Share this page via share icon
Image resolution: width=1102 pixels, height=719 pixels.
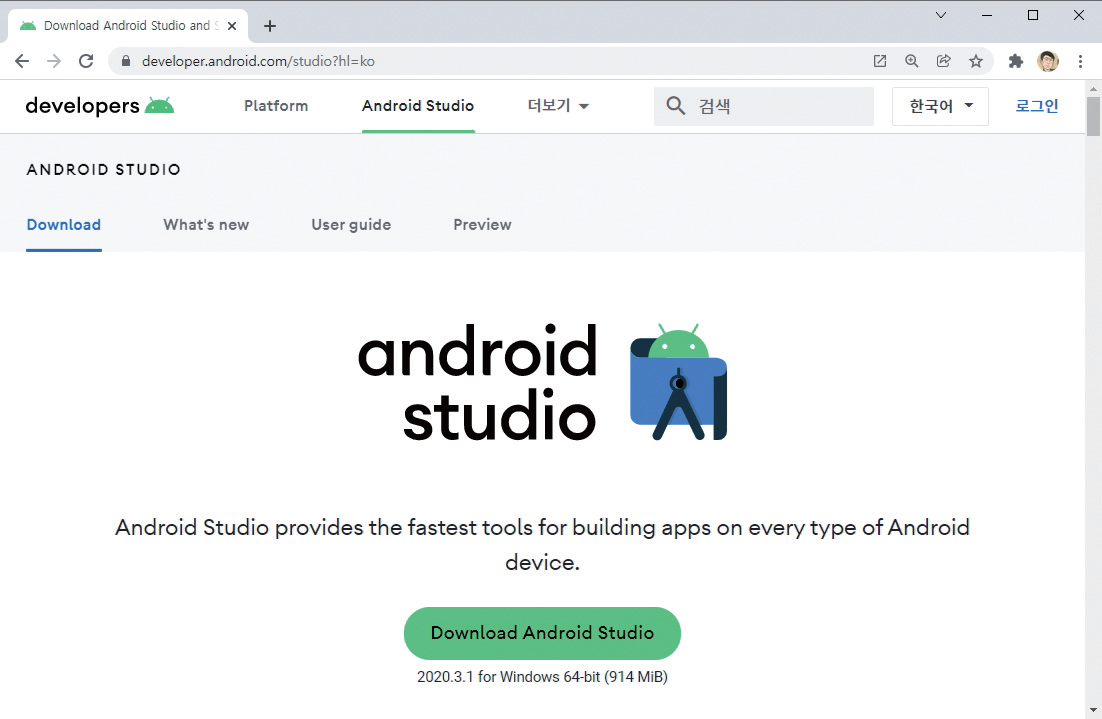[x=944, y=61]
